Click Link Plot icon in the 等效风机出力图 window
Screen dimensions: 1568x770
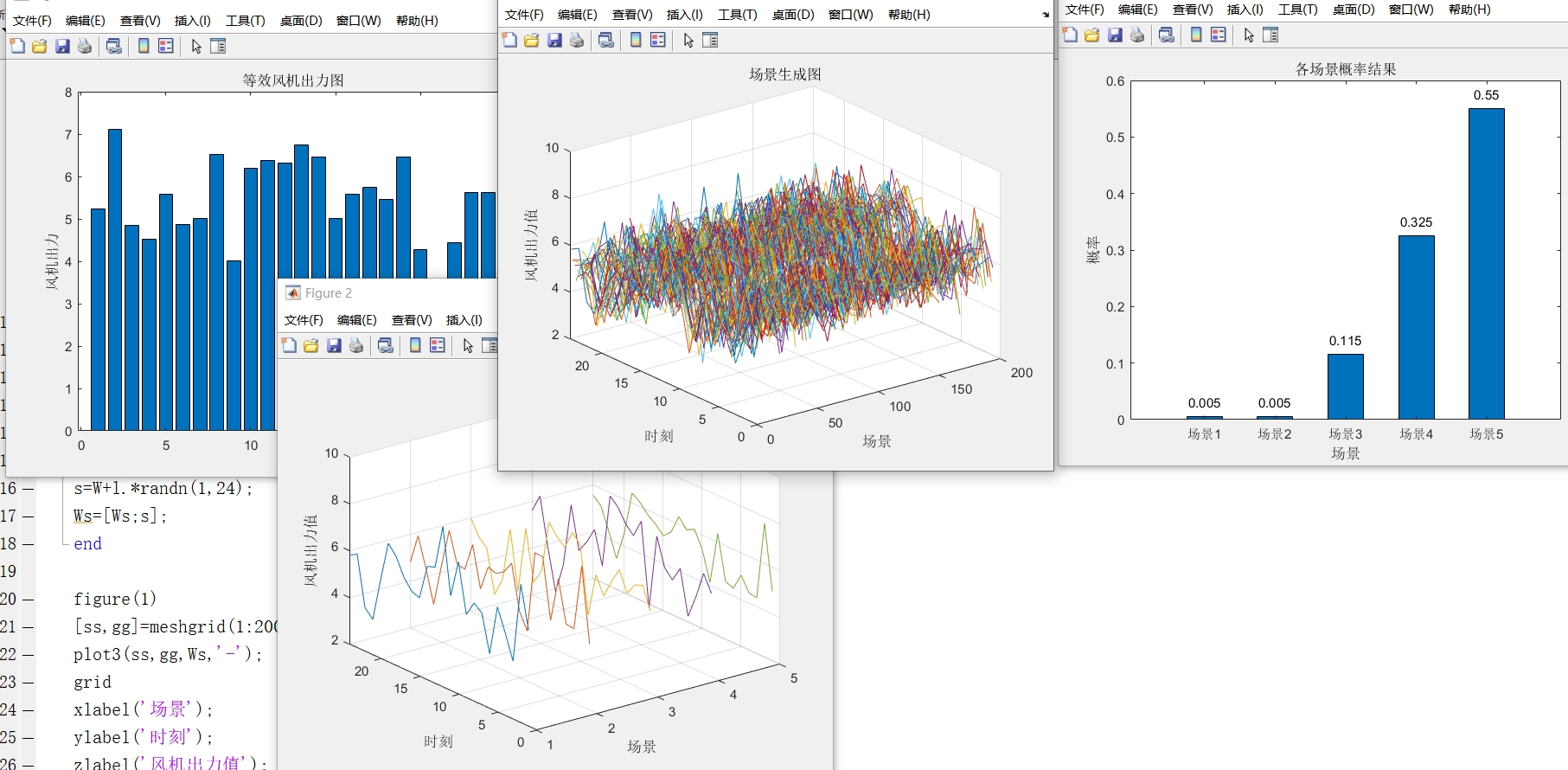[114, 46]
